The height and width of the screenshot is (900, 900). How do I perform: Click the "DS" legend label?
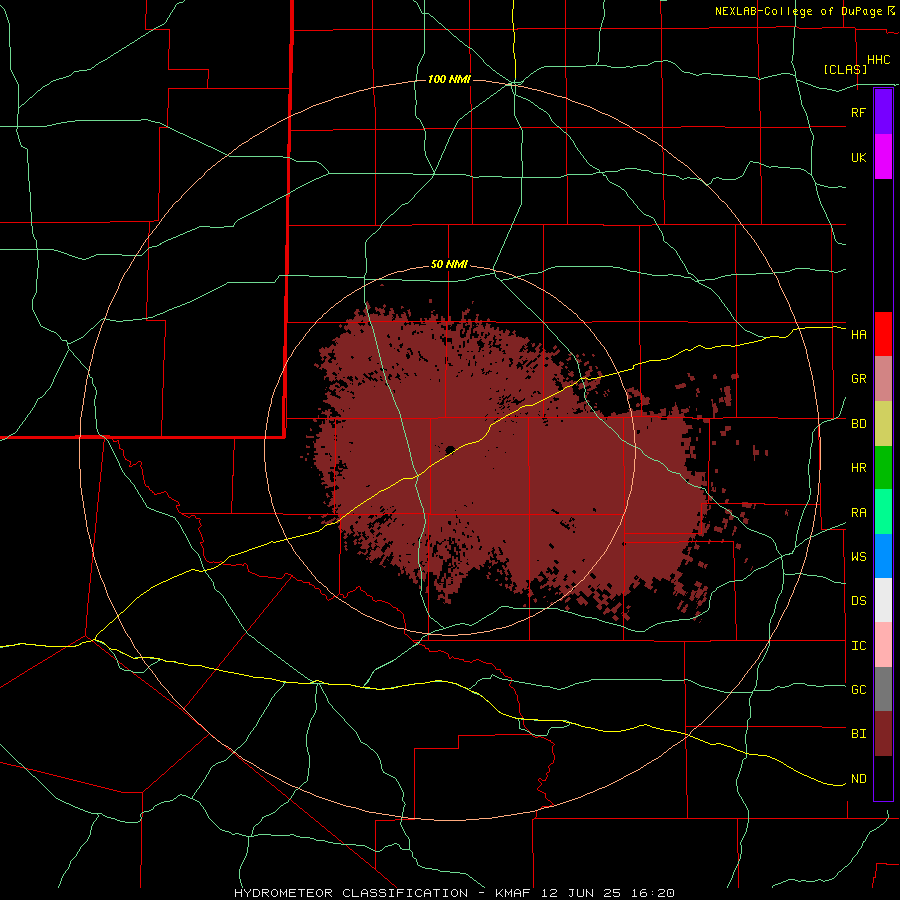pyautogui.click(x=858, y=601)
